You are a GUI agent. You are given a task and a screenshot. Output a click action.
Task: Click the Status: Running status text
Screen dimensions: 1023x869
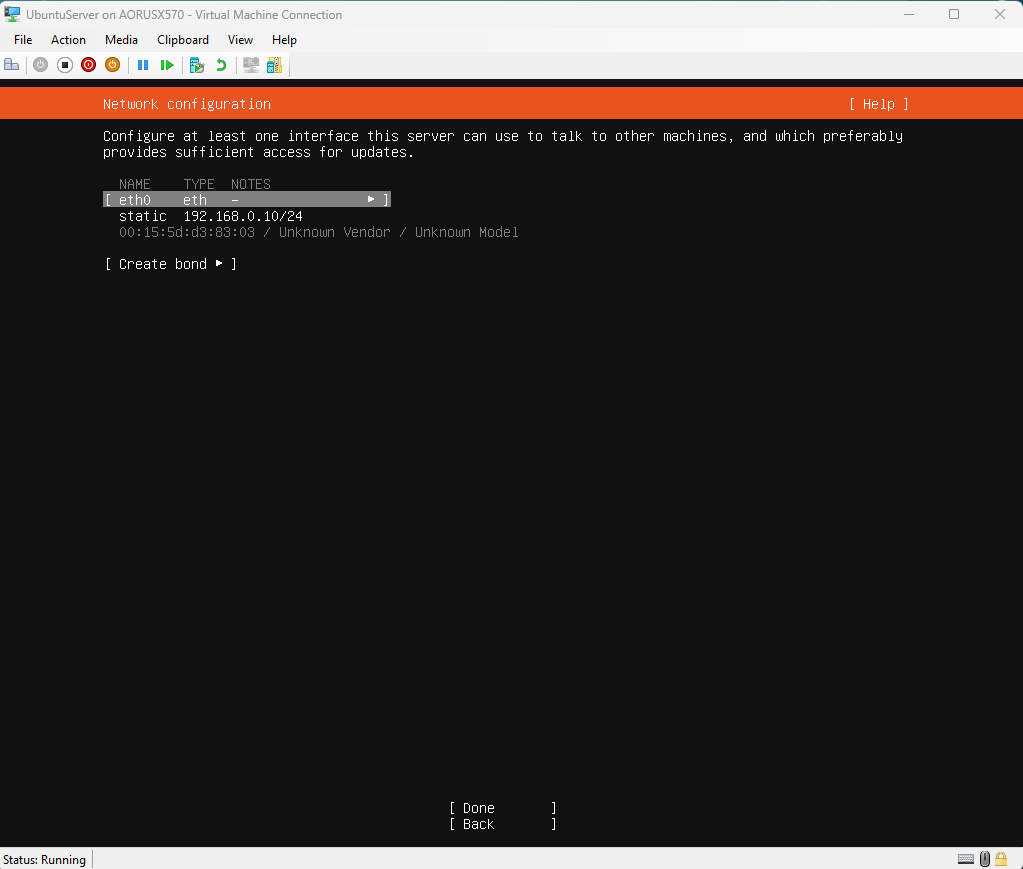point(44,860)
